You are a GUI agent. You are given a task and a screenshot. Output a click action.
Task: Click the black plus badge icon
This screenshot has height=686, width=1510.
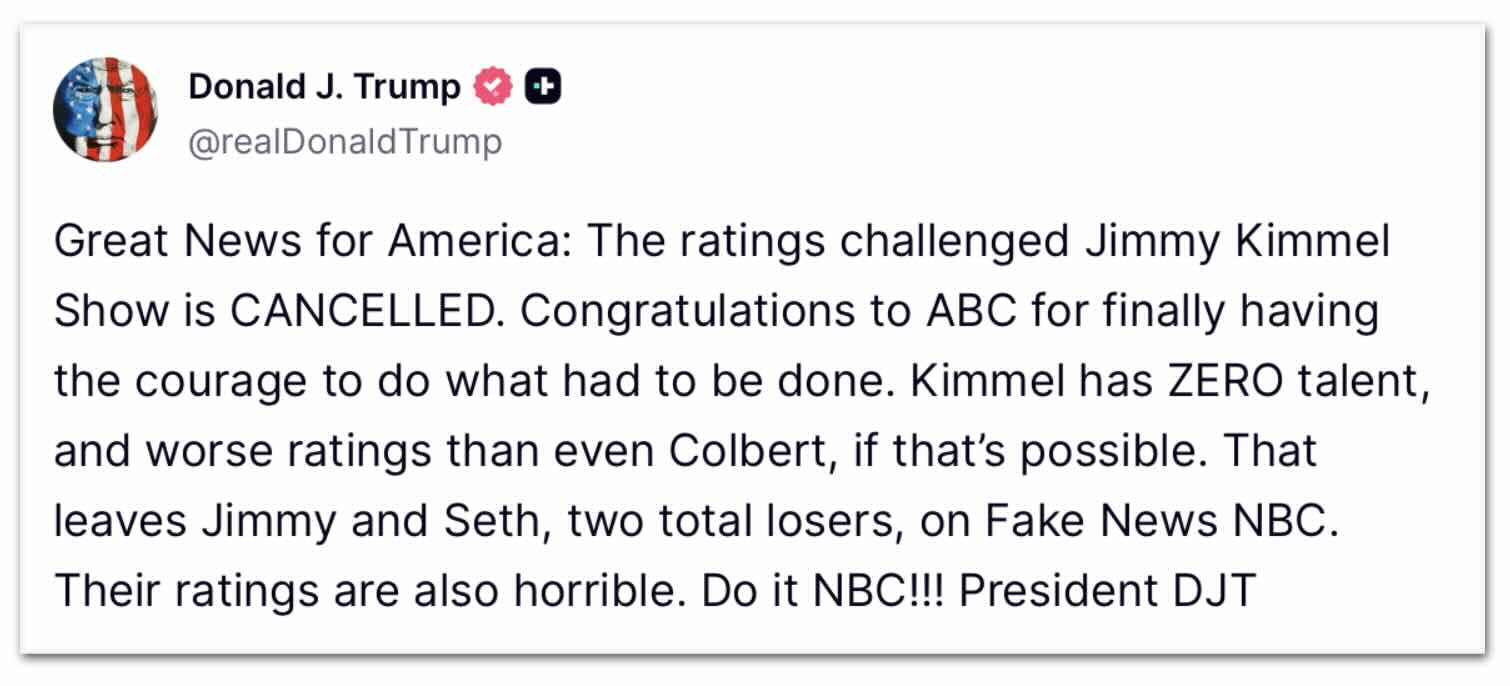pyautogui.click(x=545, y=88)
